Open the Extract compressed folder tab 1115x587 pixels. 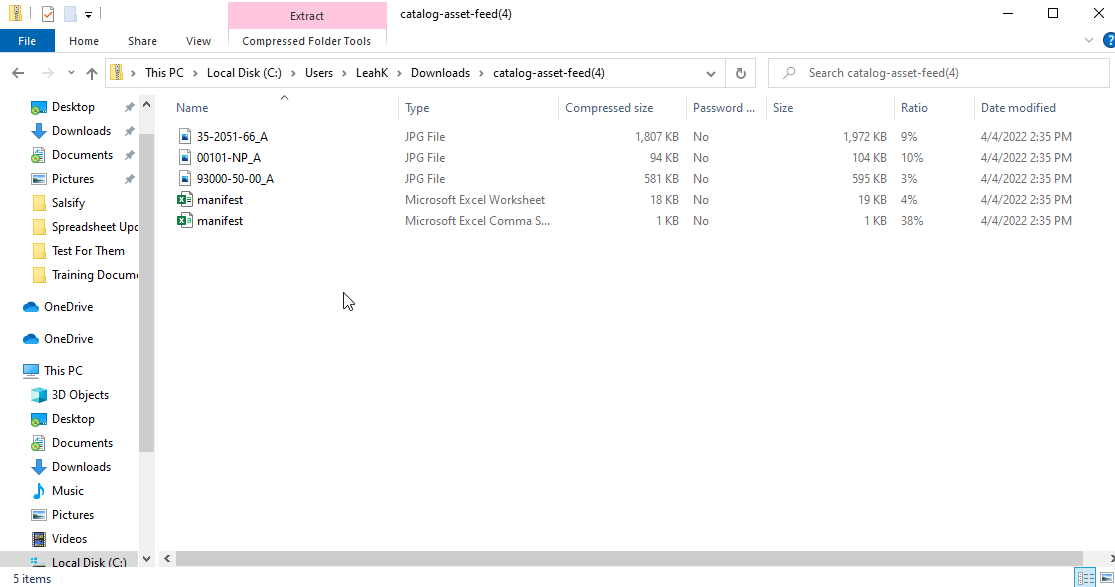(307, 16)
